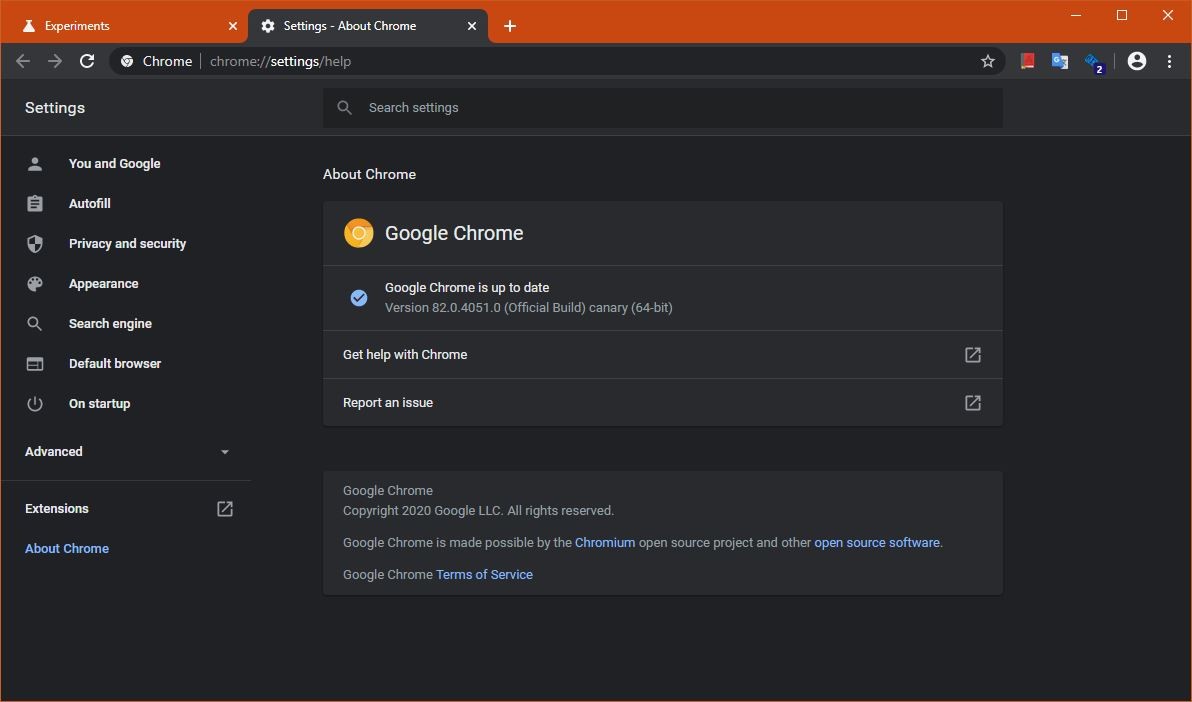The height and width of the screenshot is (702, 1192).
Task: Click the Autofill clipboard icon
Action: pyautogui.click(x=35, y=204)
